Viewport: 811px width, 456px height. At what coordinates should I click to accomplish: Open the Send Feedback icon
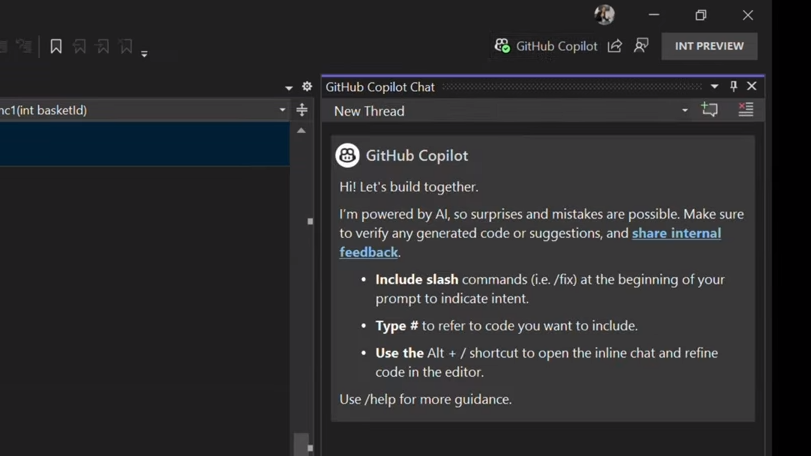(x=641, y=45)
